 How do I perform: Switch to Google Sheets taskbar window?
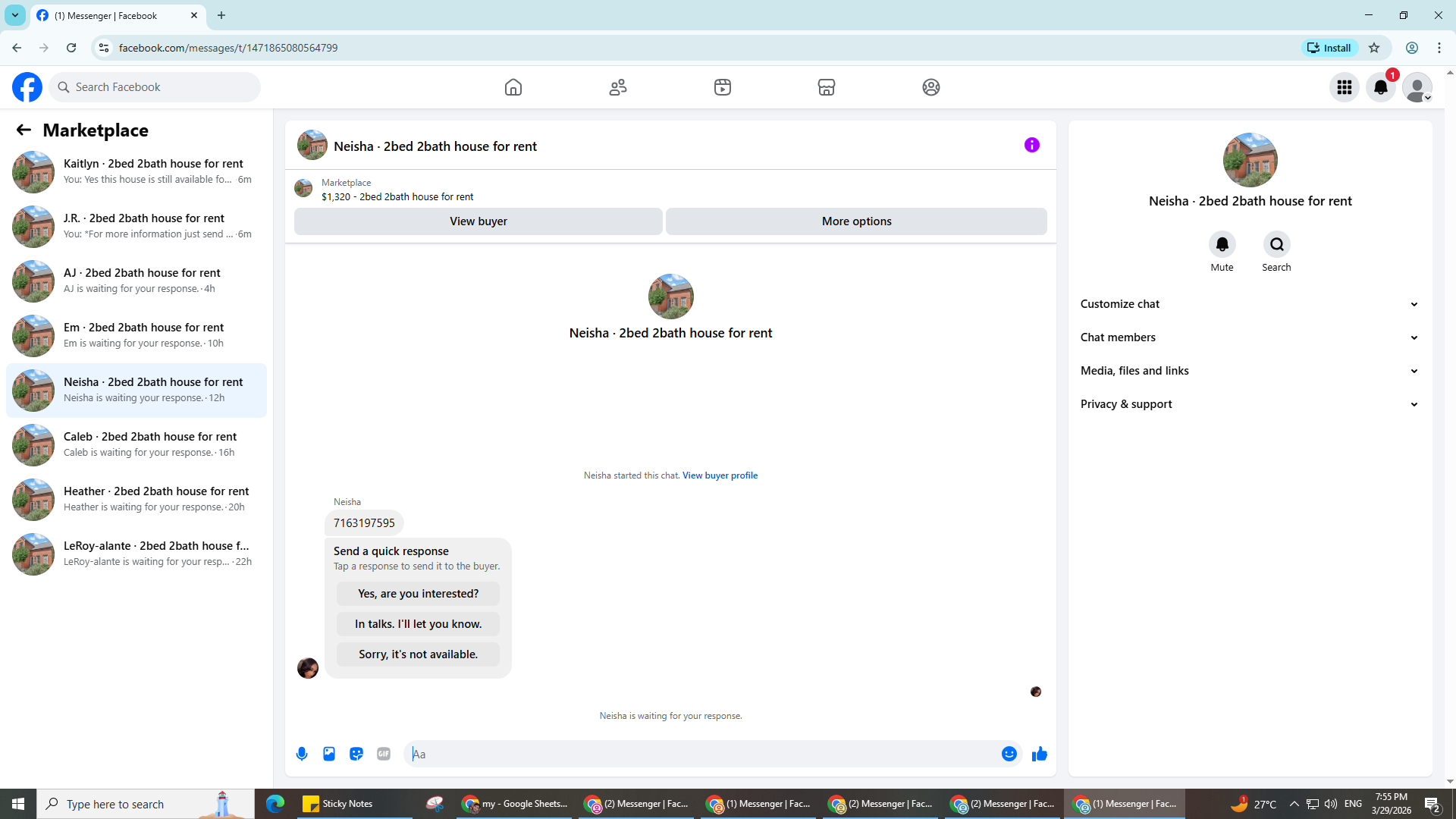pyautogui.click(x=516, y=804)
